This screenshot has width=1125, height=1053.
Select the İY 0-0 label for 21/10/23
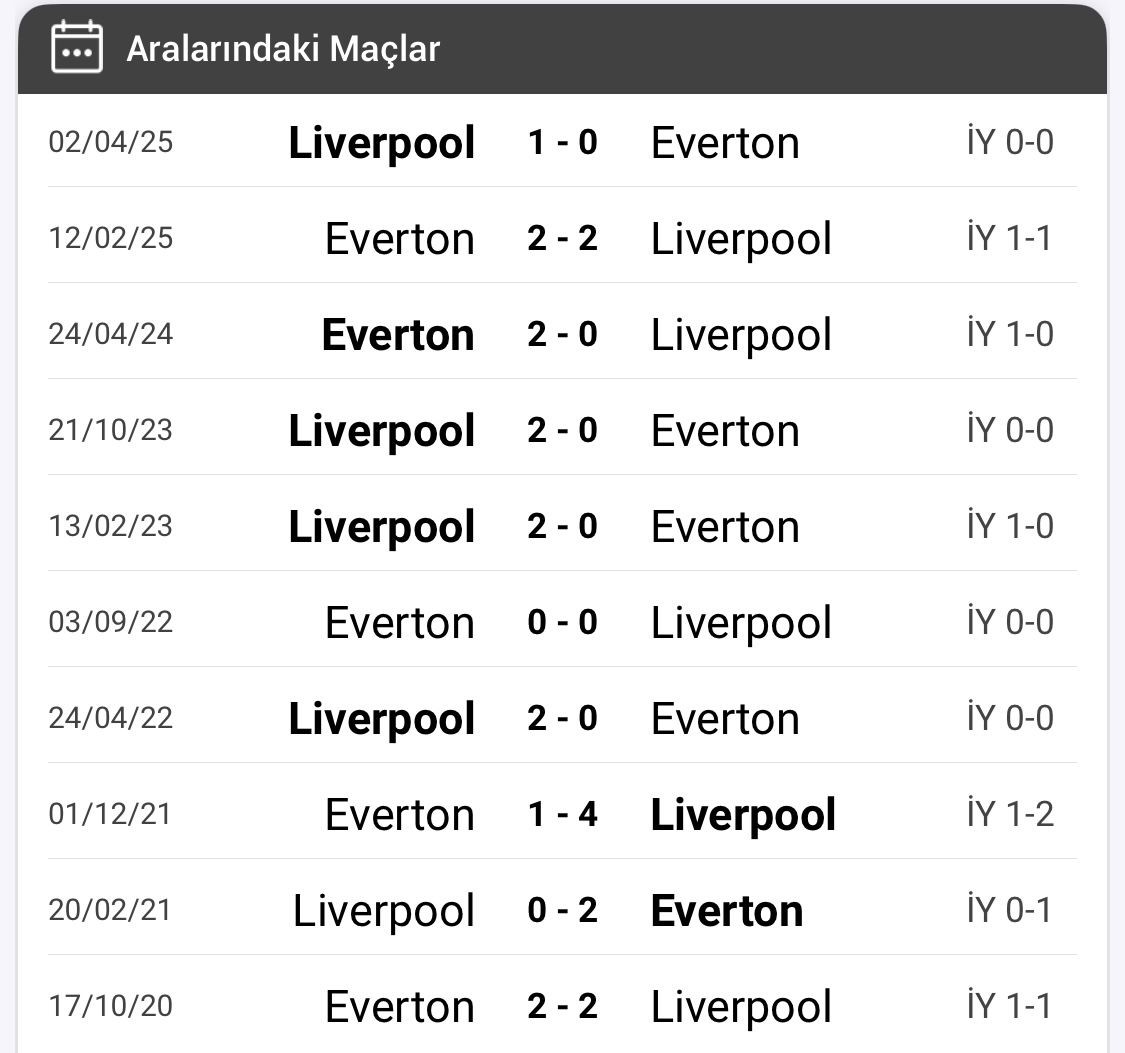(1010, 430)
